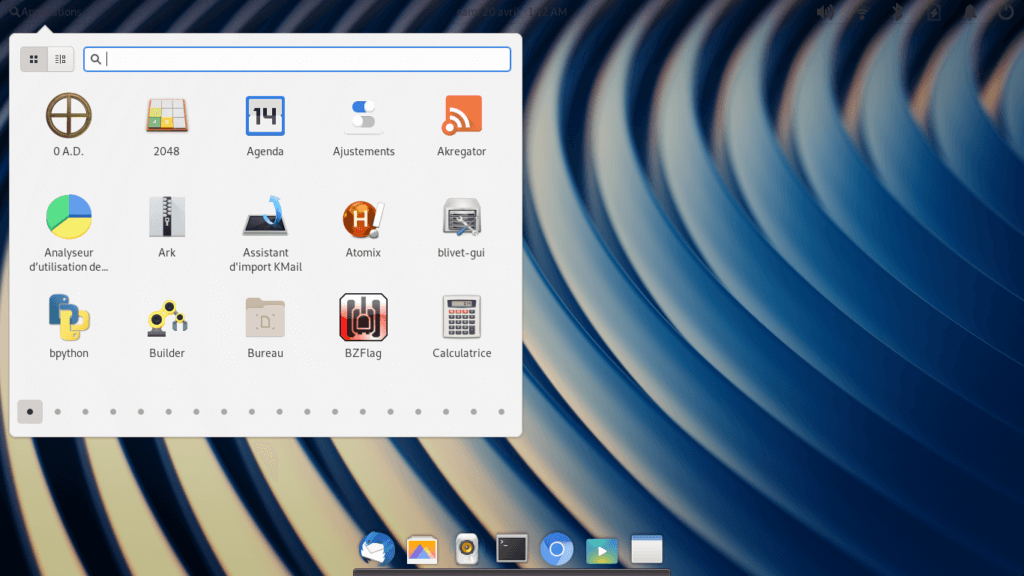1024x576 pixels.
Task: Open the Videos player in dock
Action: point(601,551)
